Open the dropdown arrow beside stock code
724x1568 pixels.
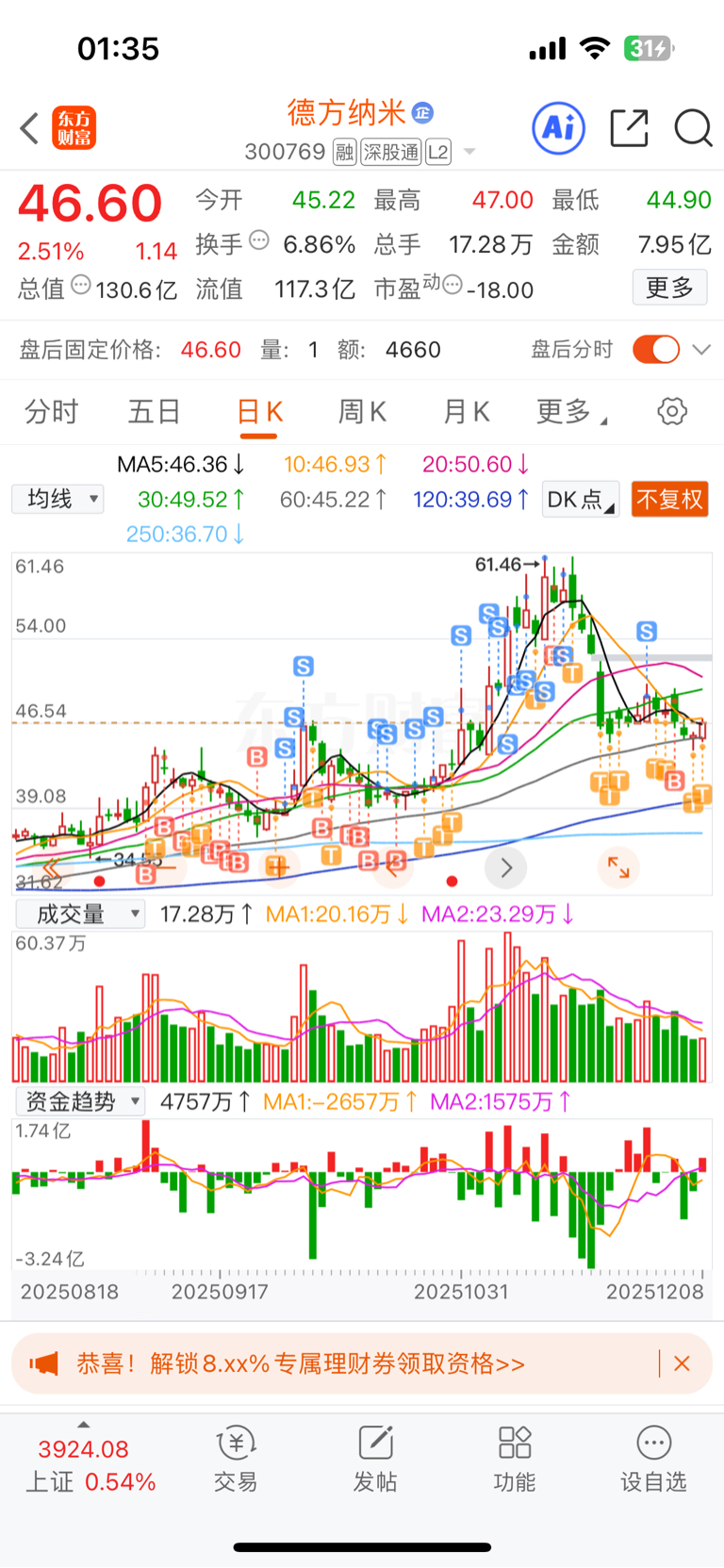point(469,152)
